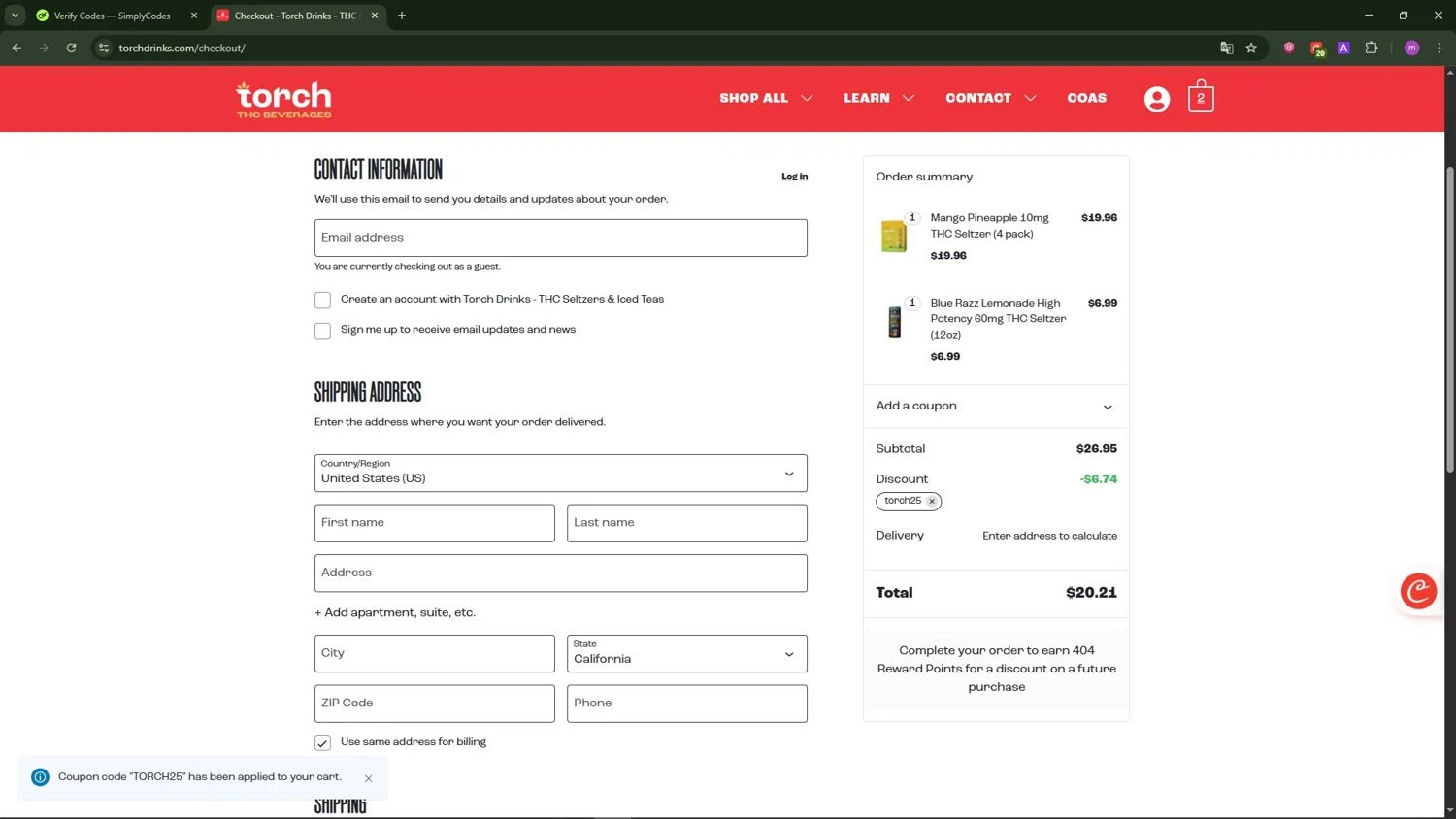Screen dimensions: 1456x819
Task: Open the Chrome three-dot menu
Action: click(x=1439, y=48)
